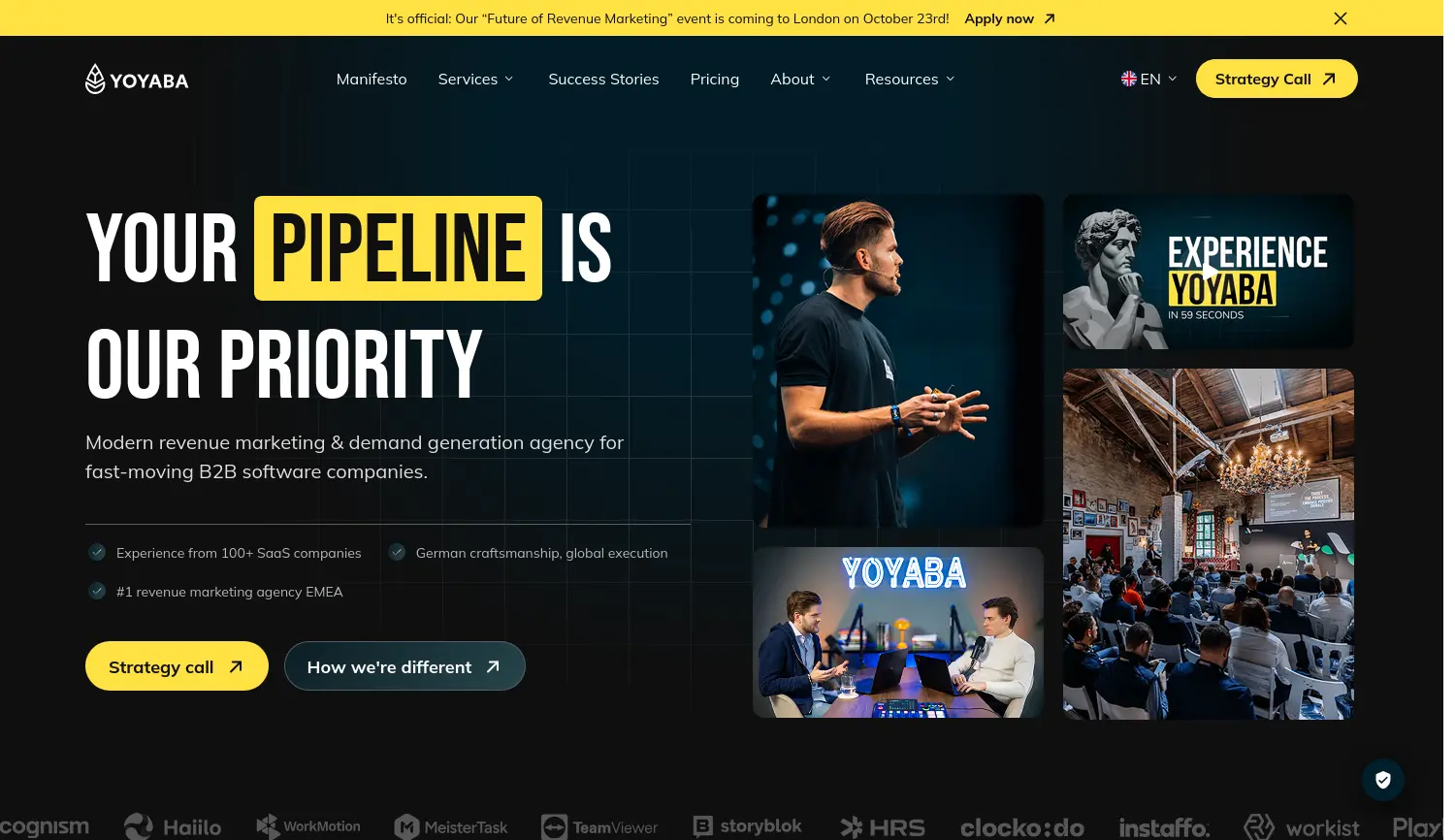Click the British flag language icon
This screenshot has width=1455, height=840.
[1128, 79]
